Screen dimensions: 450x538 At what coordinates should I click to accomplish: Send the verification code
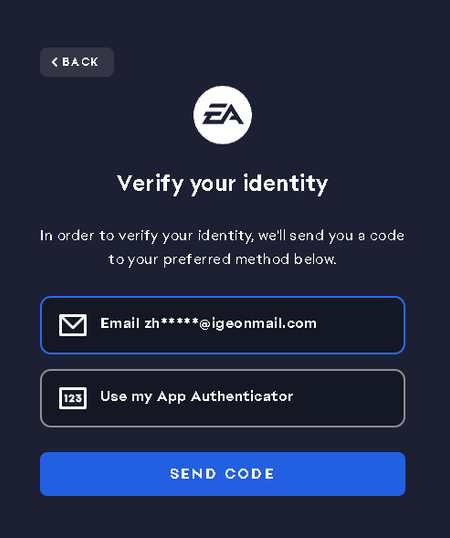pos(223,474)
